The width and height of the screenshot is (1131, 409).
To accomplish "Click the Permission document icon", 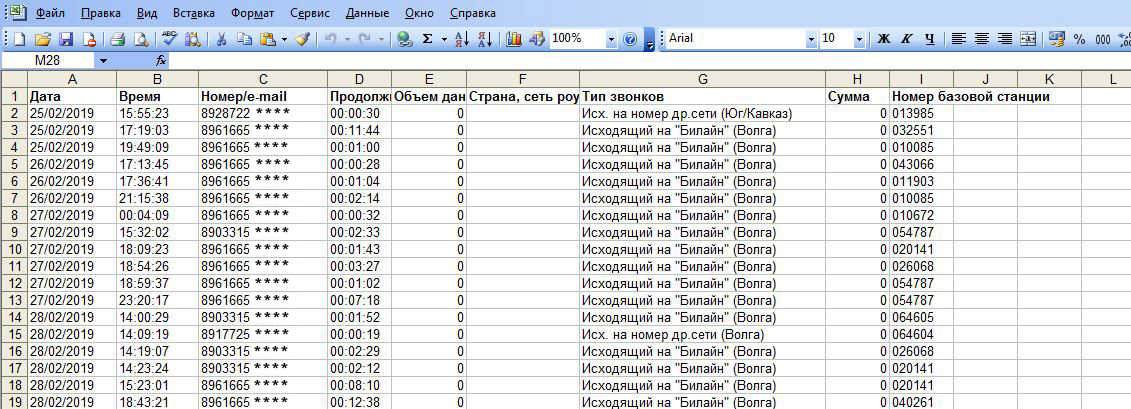I will click(89, 40).
